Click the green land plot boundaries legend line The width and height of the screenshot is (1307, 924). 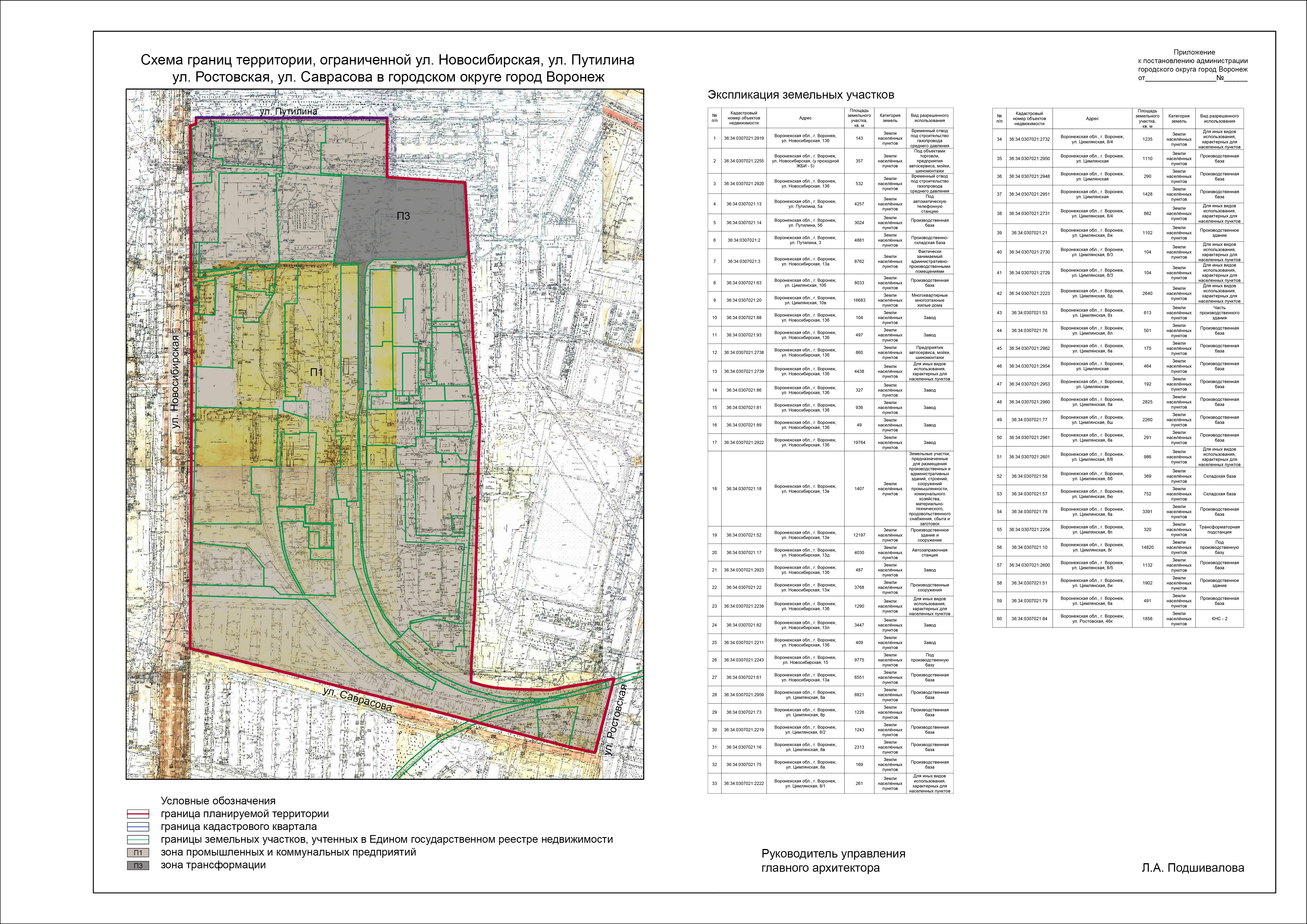138,839
